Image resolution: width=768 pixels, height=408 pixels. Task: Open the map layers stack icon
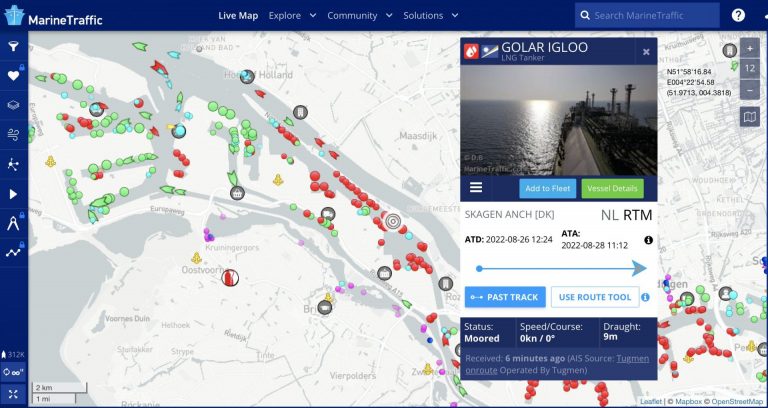coord(13,105)
